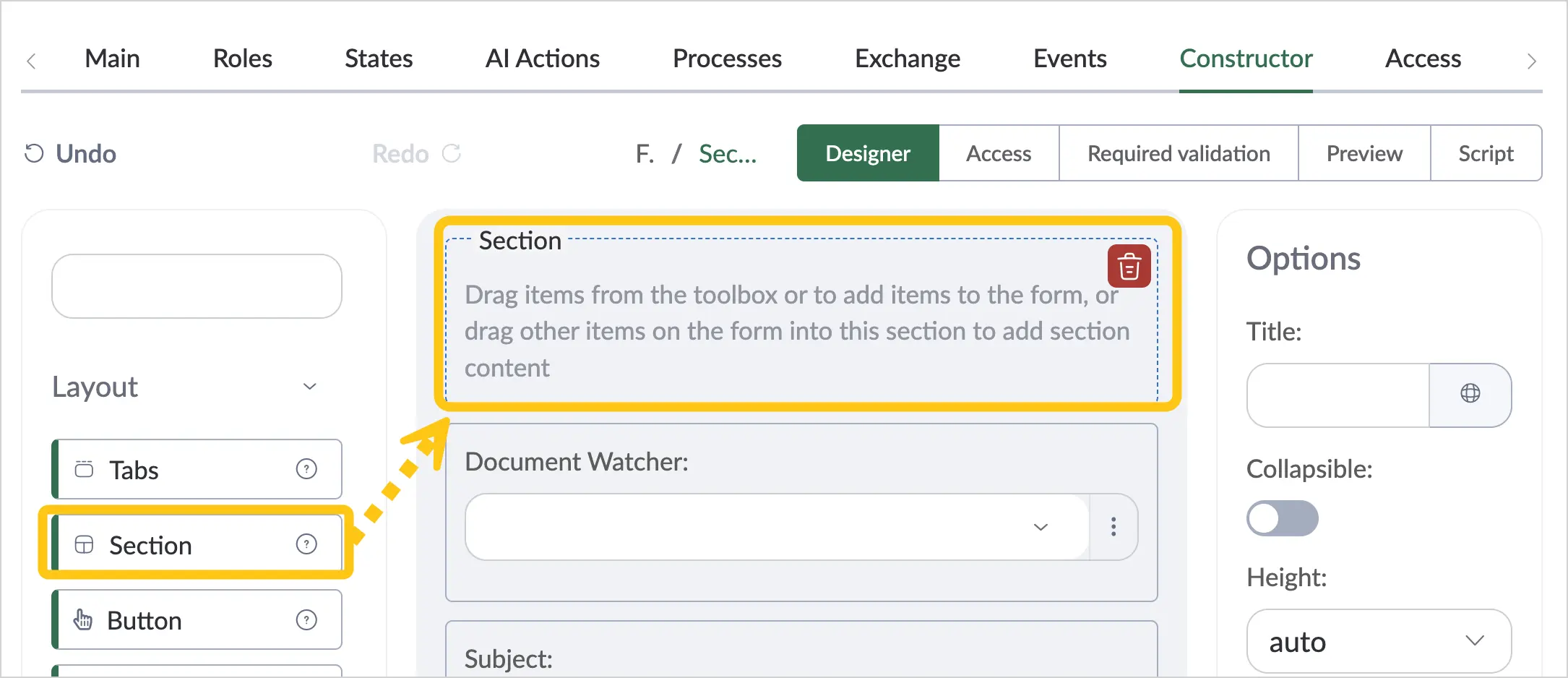1568x678 pixels.
Task: Click the Section item icon in toolbox
Action: (85, 544)
